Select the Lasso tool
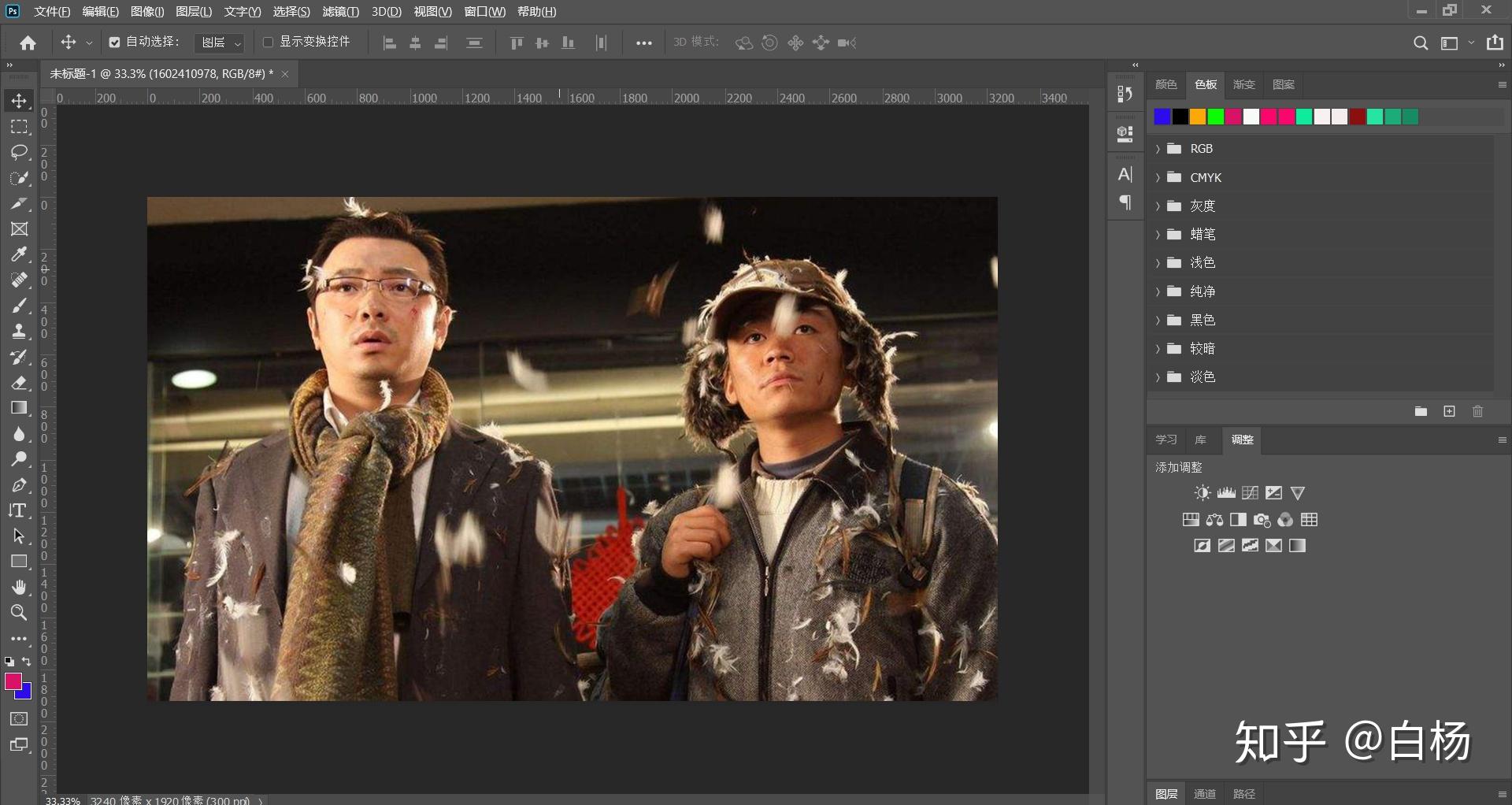Viewport: 1512px width, 805px height. point(20,152)
